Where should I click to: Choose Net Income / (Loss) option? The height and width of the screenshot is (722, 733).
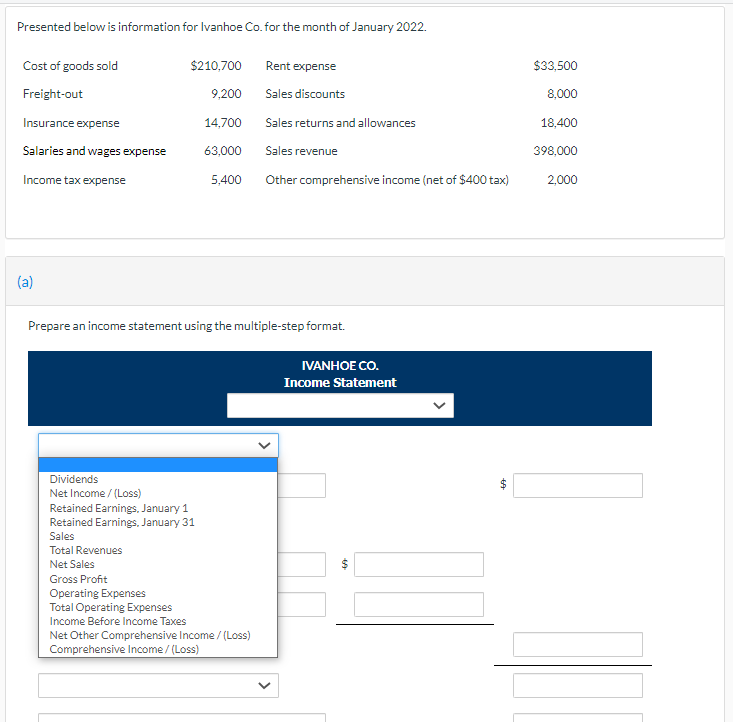point(95,493)
